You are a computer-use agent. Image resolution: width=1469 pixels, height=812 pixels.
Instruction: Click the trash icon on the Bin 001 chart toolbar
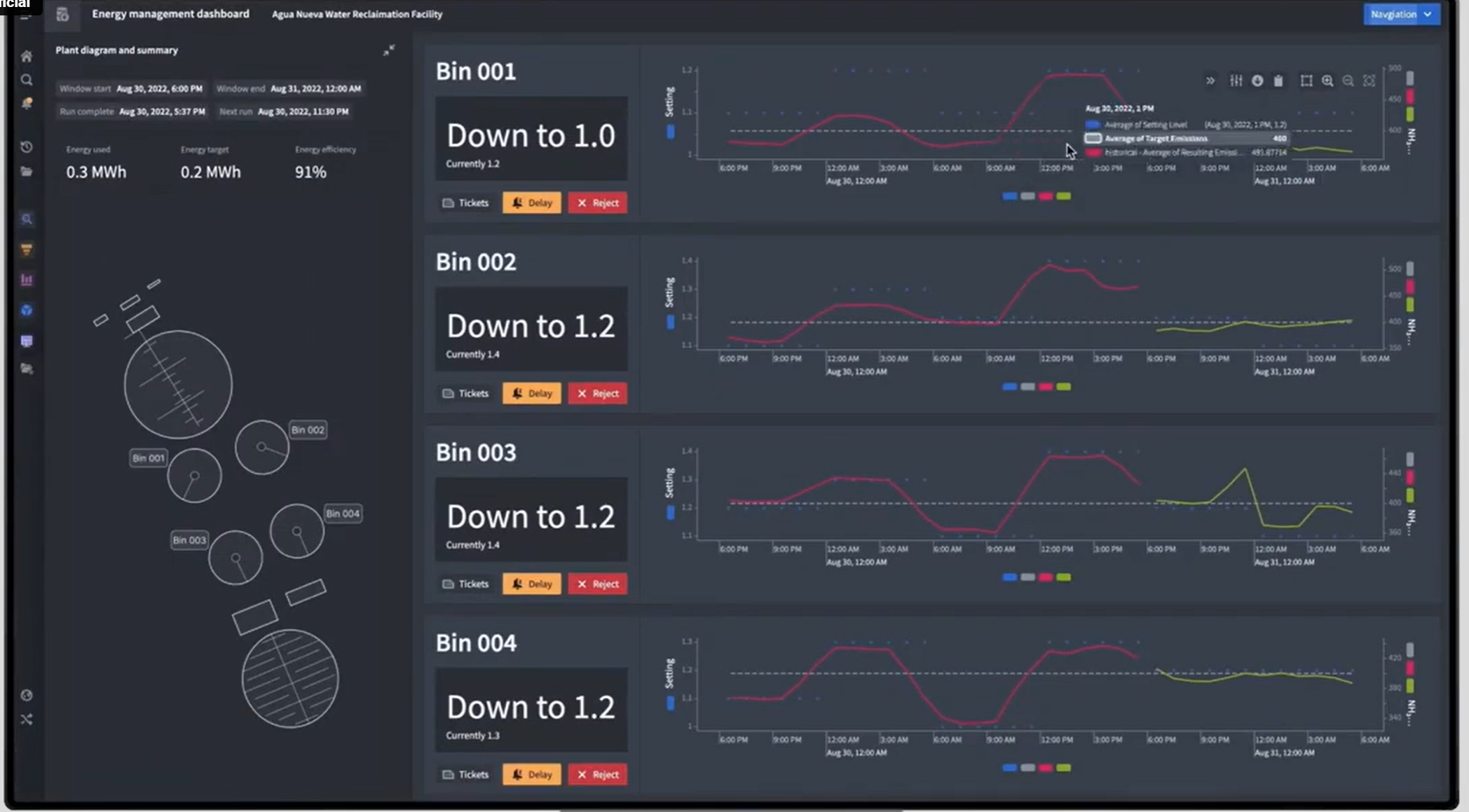tap(1278, 81)
